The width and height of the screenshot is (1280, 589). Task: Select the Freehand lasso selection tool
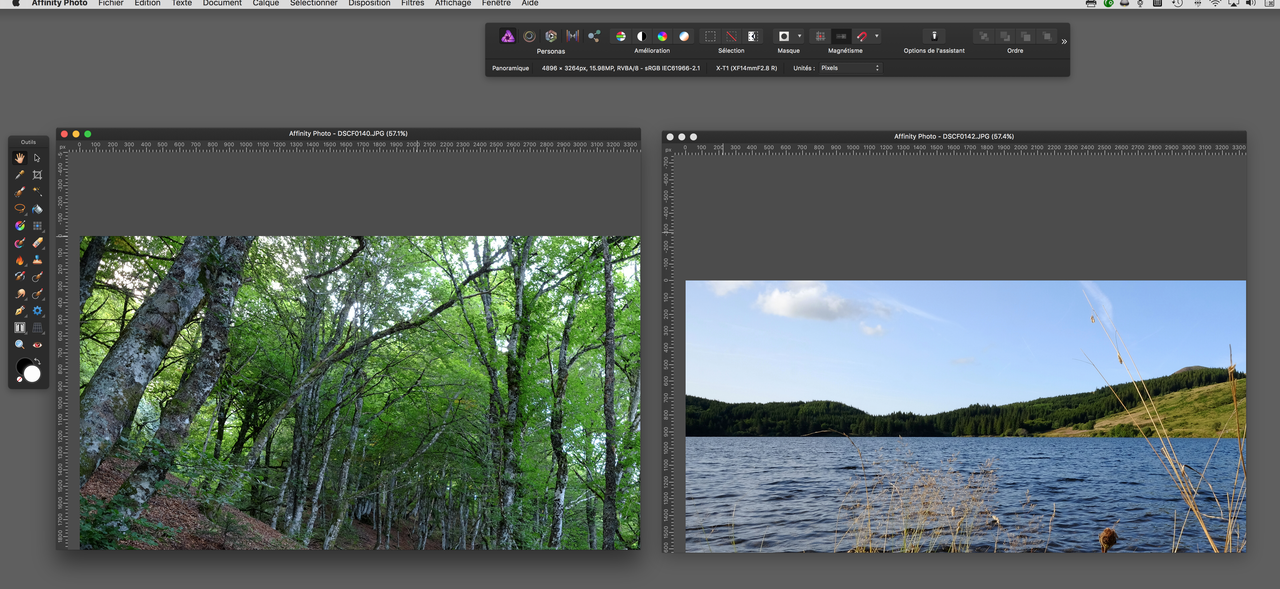pyautogui.click(x=19, y=209)
